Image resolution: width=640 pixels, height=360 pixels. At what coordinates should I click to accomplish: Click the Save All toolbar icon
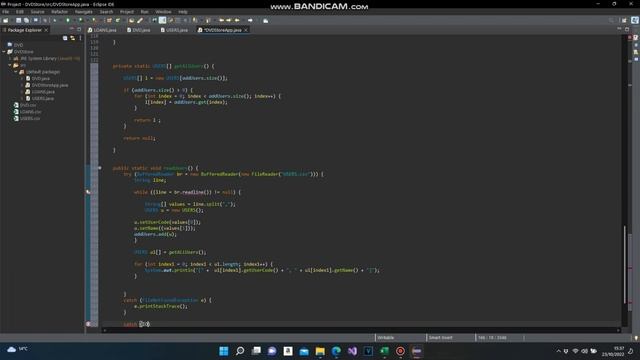[27, 20]
